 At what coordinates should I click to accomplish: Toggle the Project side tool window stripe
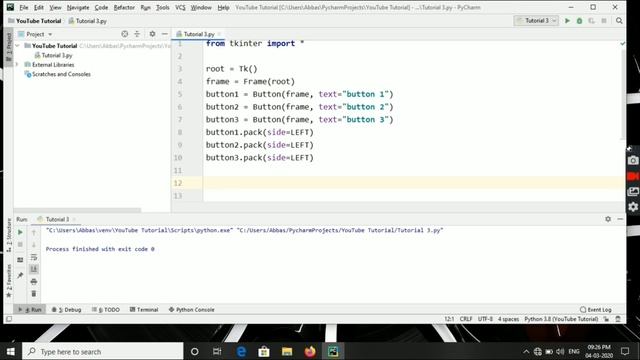[9, 47]
